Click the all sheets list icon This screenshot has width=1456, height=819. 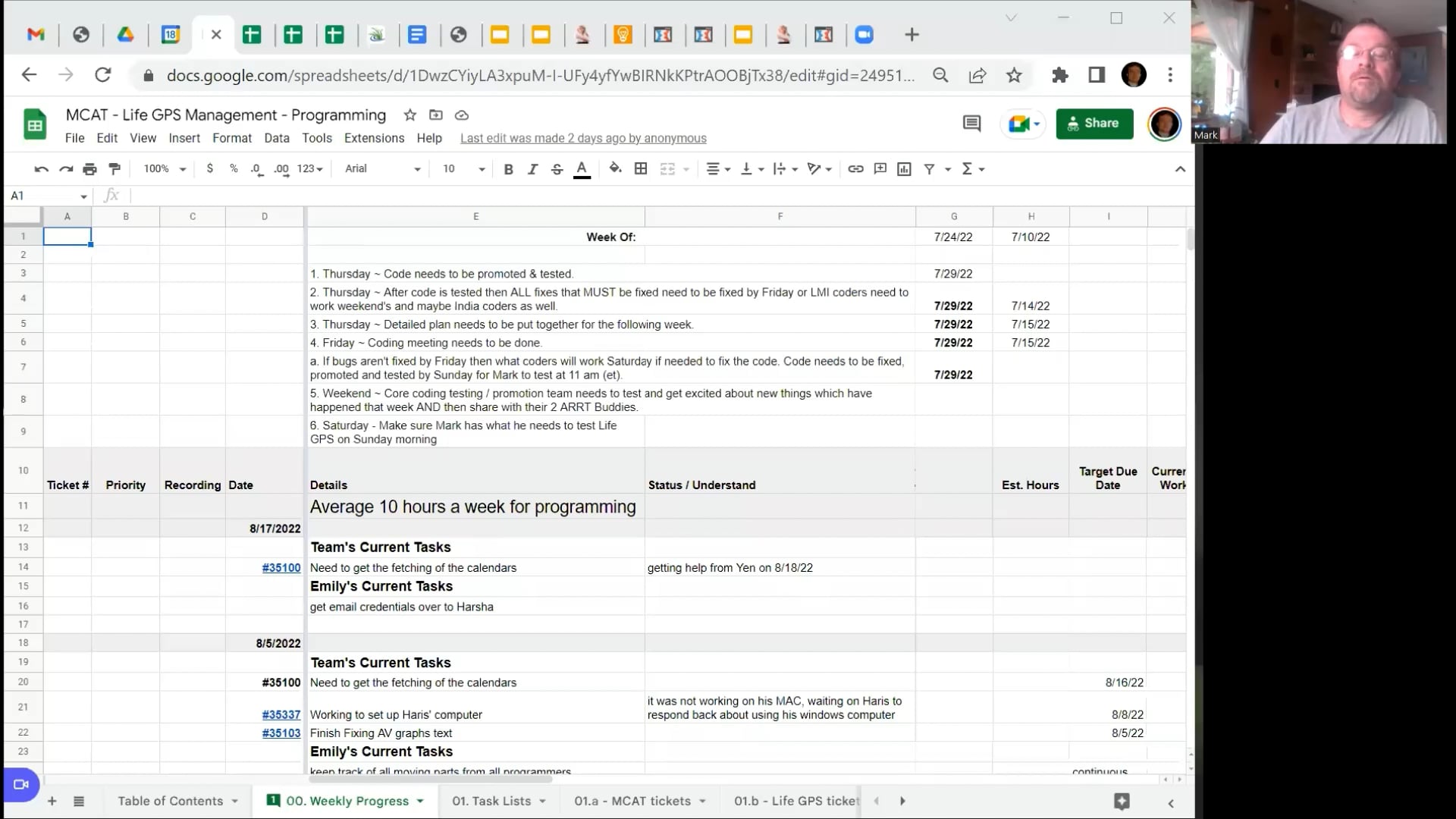tap(79, 801)
